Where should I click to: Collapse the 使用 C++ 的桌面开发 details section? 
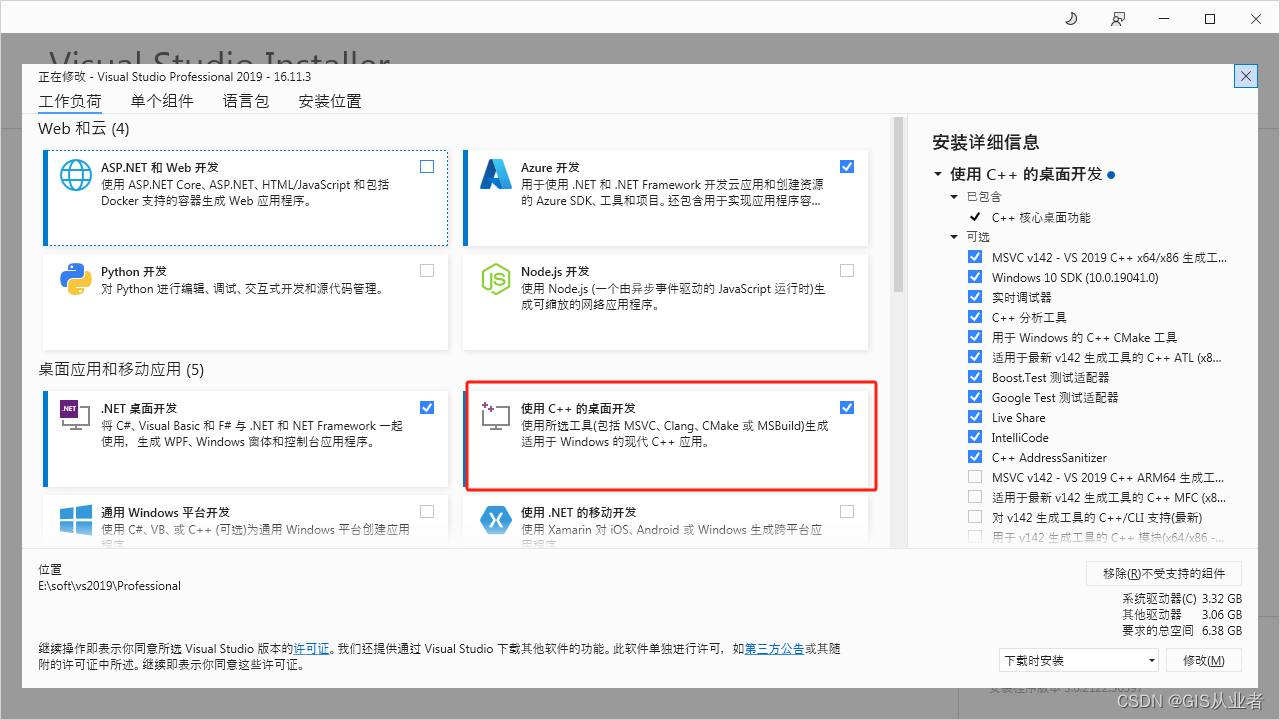pyautogui.click(x=938, y=174)
